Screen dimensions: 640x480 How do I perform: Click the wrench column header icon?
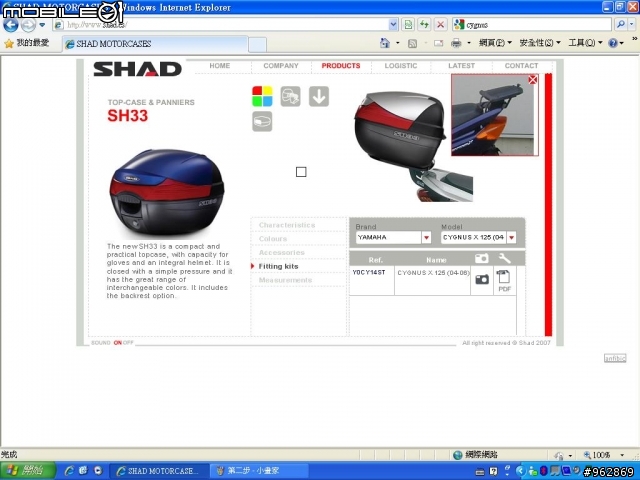pos(504,258)
